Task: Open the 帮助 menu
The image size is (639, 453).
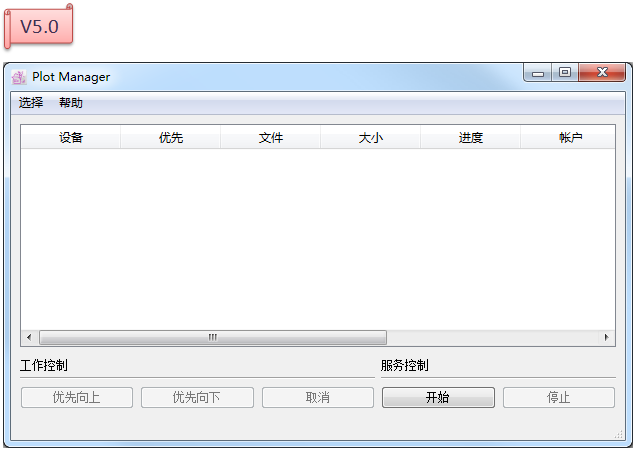Action: coord(71,103)
